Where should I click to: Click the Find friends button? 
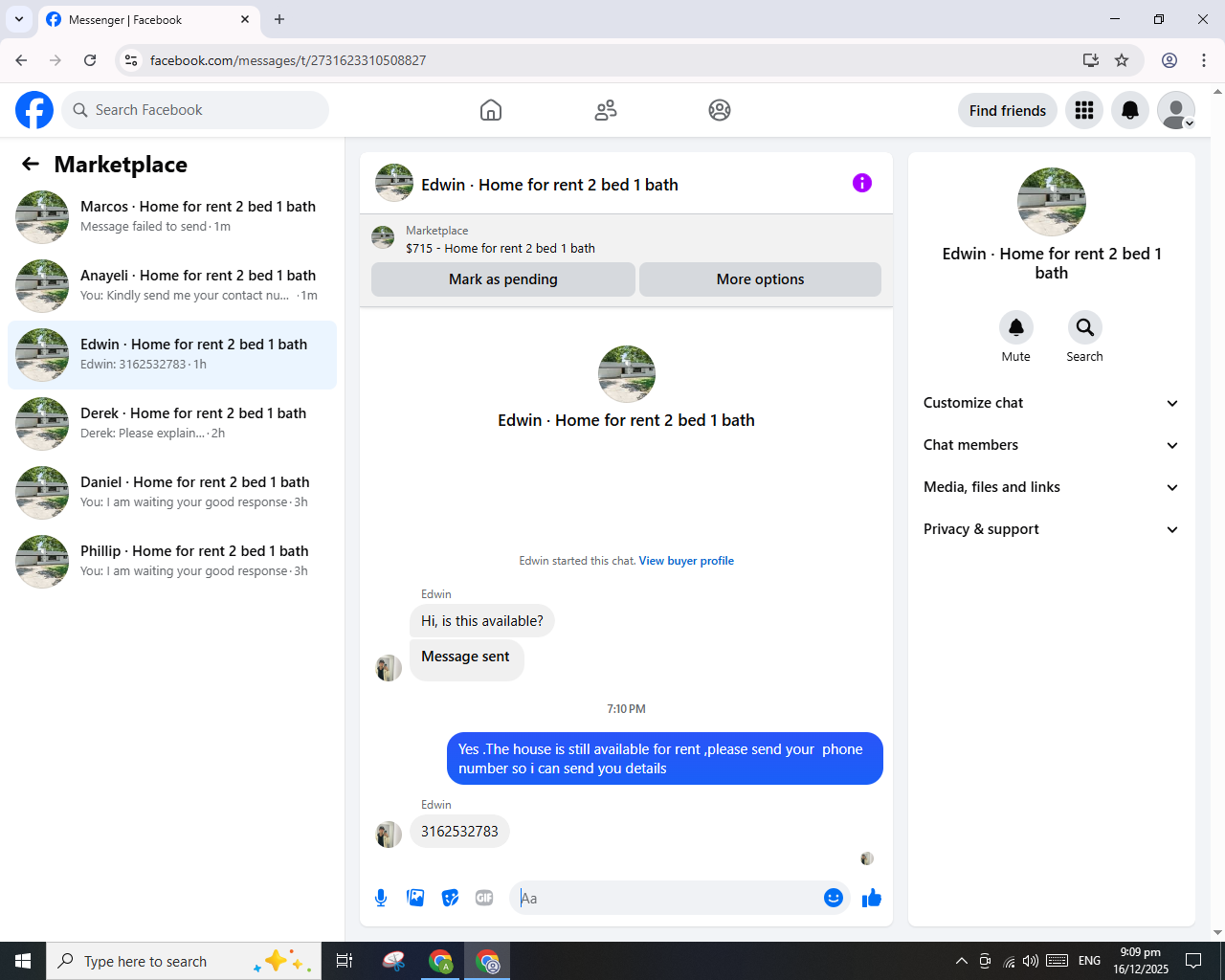coord(1008,110)
